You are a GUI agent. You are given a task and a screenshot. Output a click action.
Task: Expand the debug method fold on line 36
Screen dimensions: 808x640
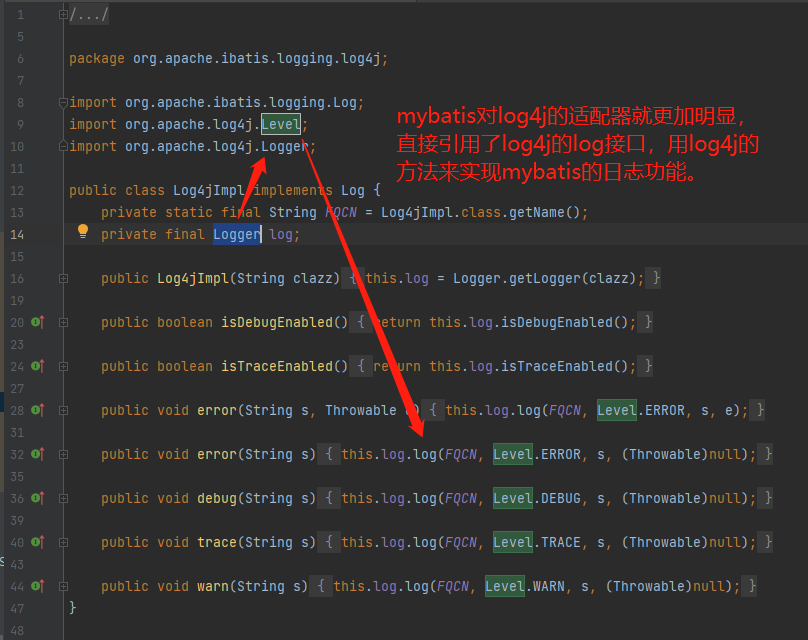pyautogui.click(x=63, y=498)
